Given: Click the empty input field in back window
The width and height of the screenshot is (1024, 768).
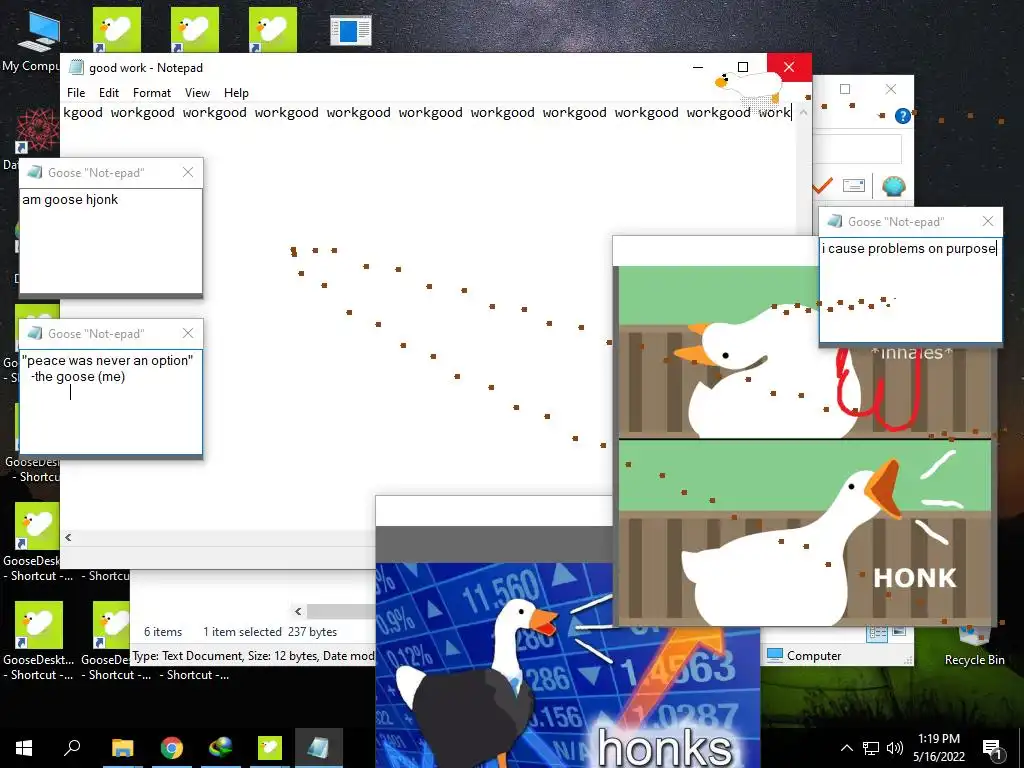Looking at the screenshot, I should 857,149.
